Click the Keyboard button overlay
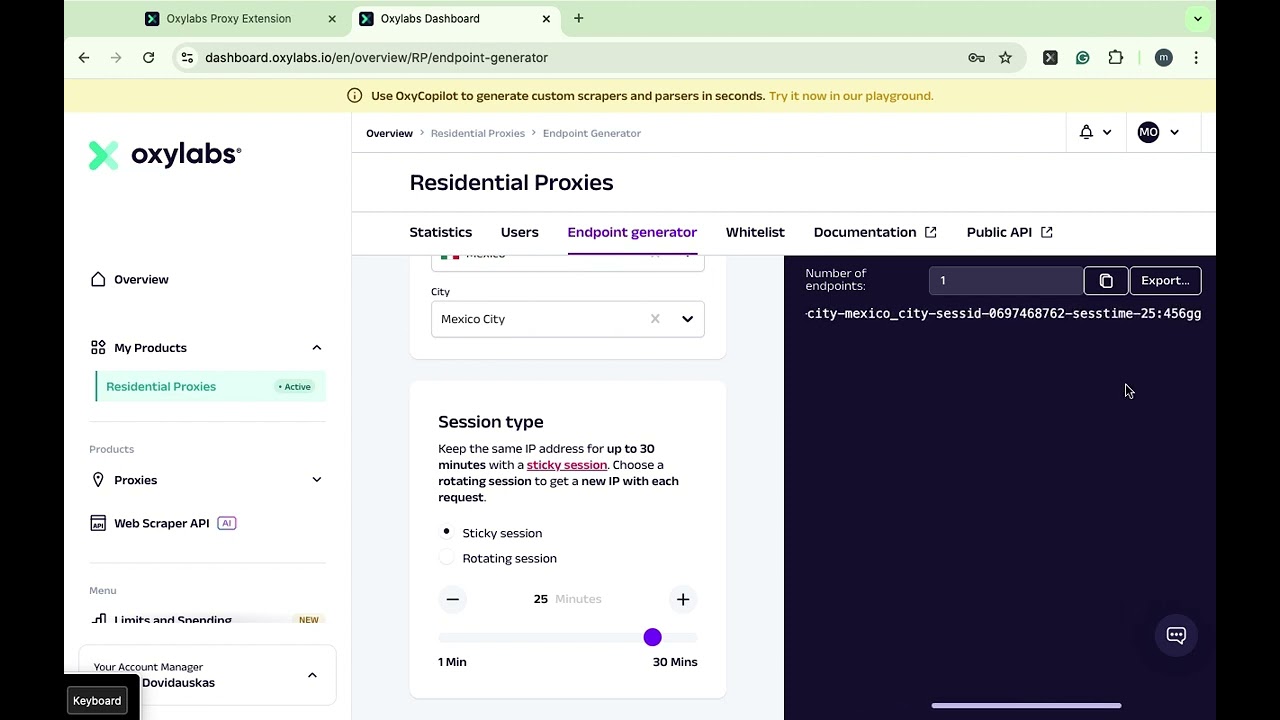This screenshot has width=1280, height=720. click(x=97, y=701)
